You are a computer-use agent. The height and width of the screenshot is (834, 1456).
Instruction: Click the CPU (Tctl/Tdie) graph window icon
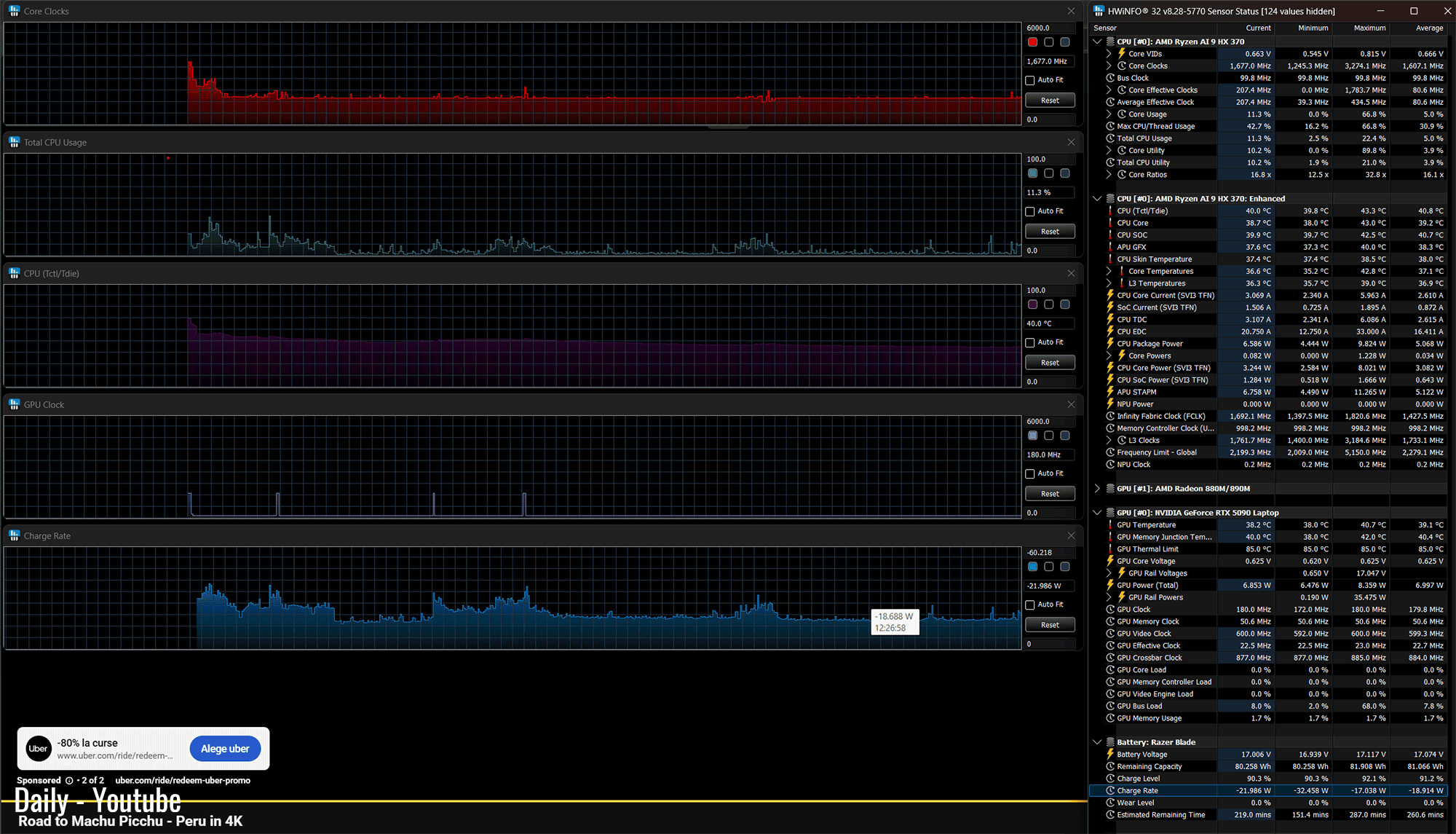click(14, 273)
